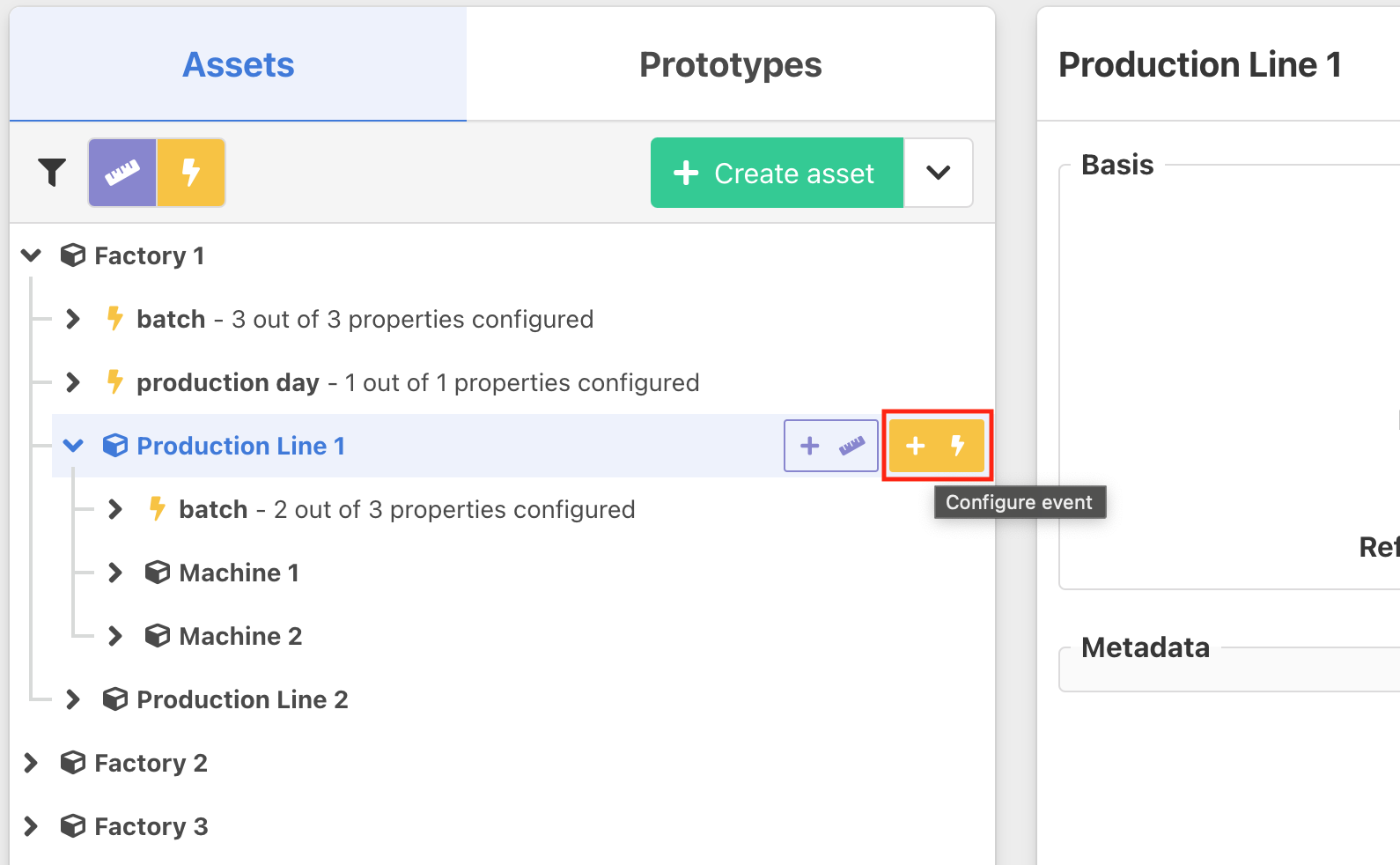This screenshot has height=865, width=1400.
Task: Click the production day lightning icon
Action: (x=114, y=381)
